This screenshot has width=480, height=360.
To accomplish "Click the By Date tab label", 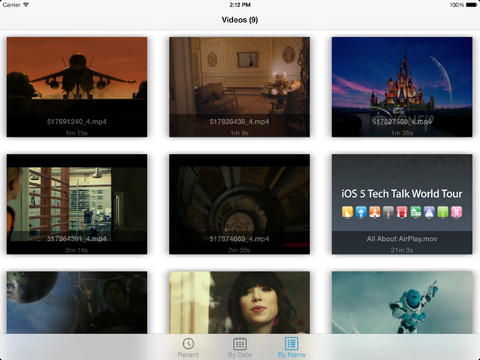I will coord(240,355).
